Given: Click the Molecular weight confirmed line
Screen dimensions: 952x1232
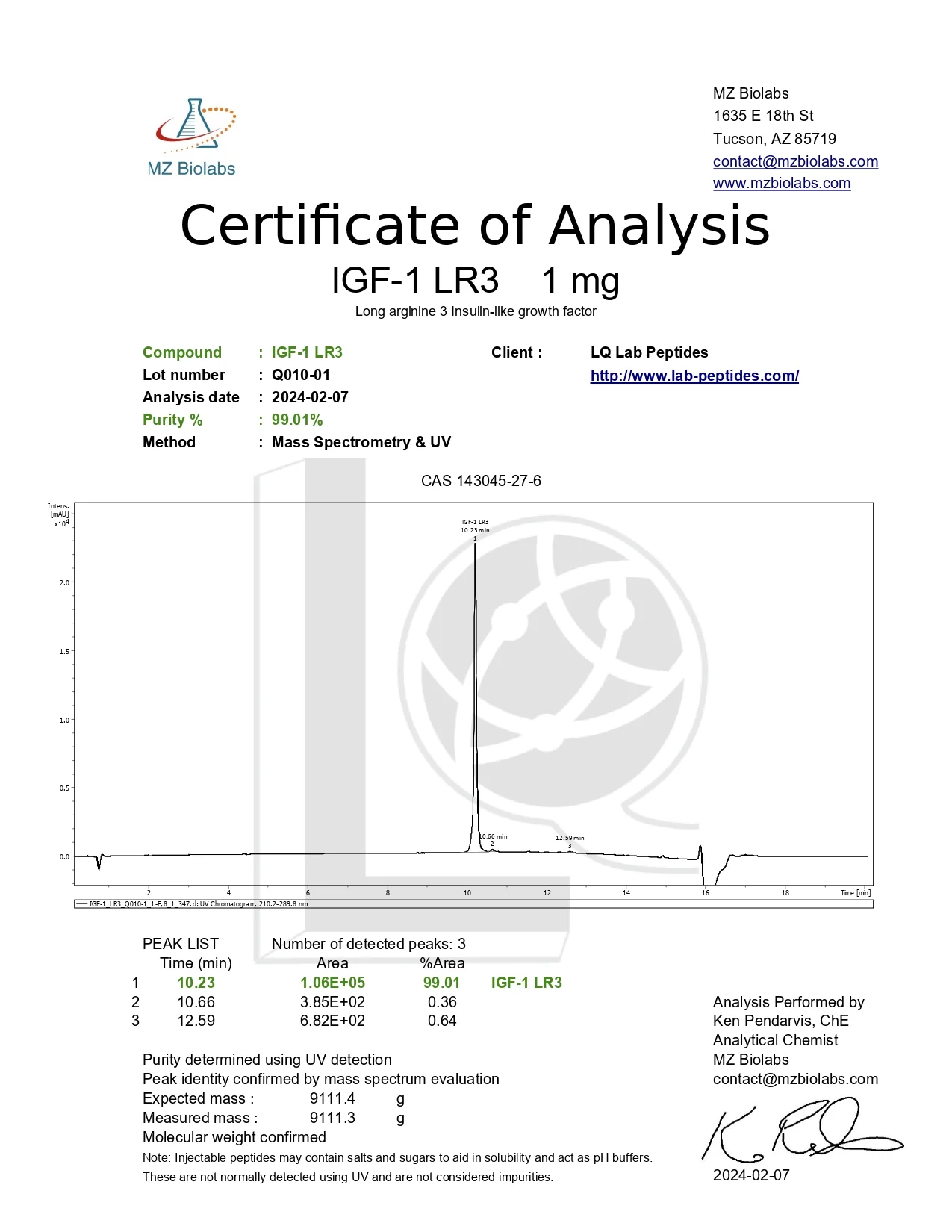Looking at the screenshot, I should (x=234, y=1137).
